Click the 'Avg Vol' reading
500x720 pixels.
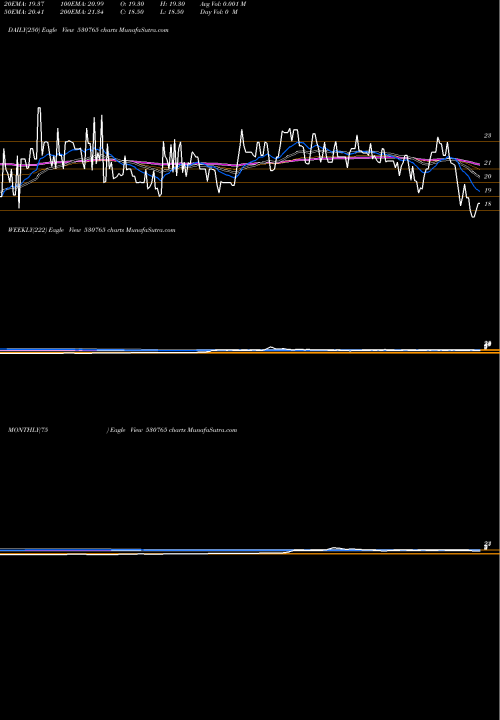tap(223, 4)
